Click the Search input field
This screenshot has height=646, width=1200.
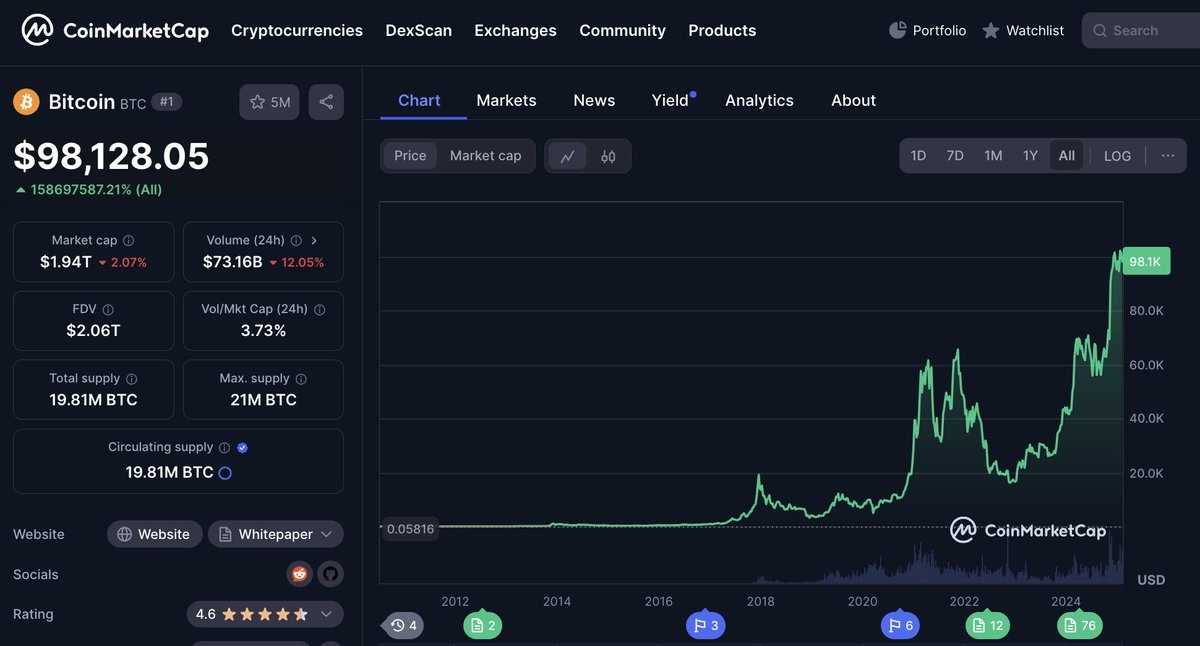point(1145,31)
